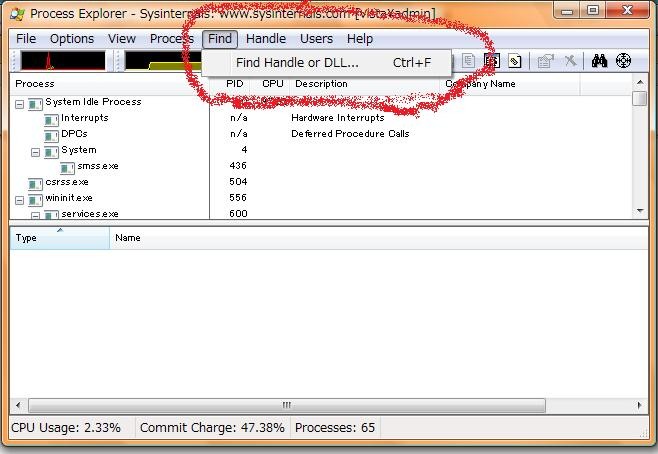The height and width of the screenshot is (454, 658).
Task: Click the Processes: 65 status entry
Action: [x=335, y=428]
